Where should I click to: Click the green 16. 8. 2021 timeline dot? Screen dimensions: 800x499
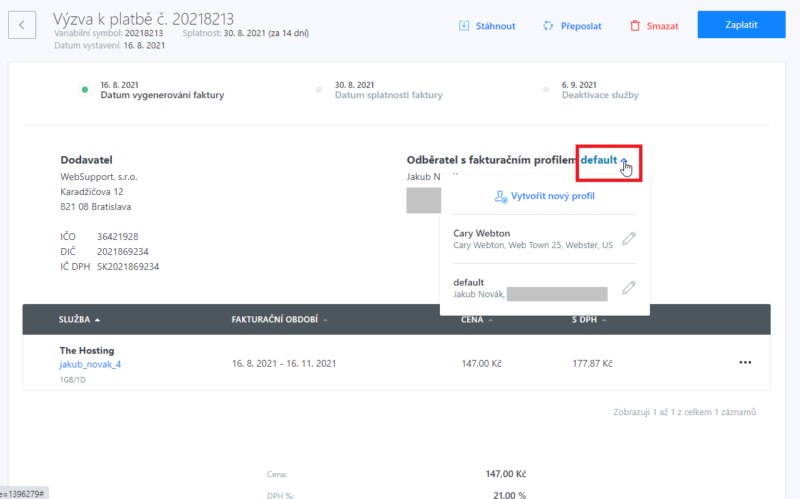[85, 90]
